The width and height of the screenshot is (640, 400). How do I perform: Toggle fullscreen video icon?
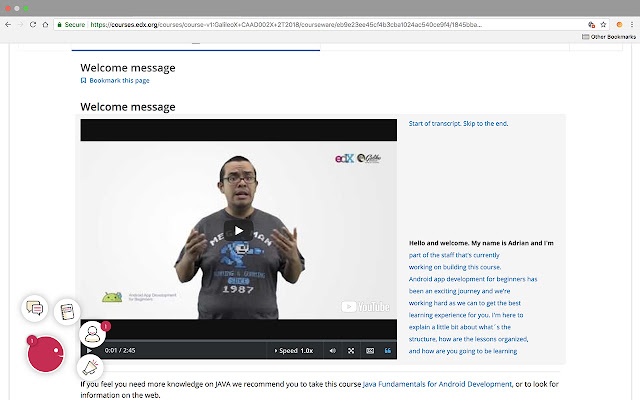pos(351,351)
